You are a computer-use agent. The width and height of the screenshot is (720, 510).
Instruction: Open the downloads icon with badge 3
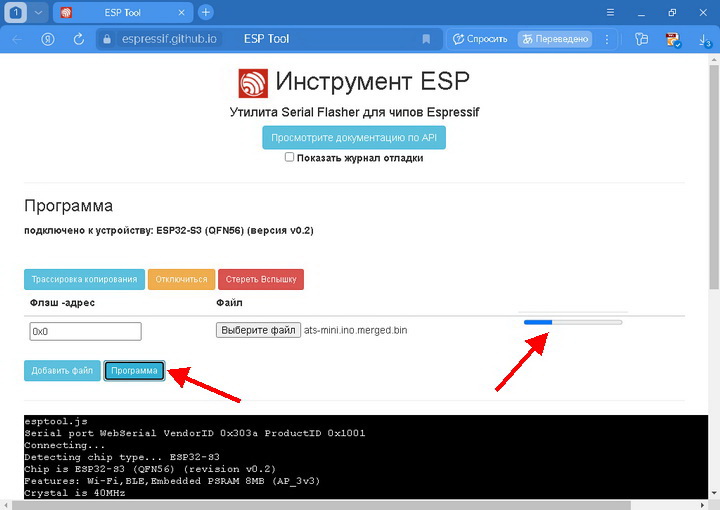click(x=705, y=40)
